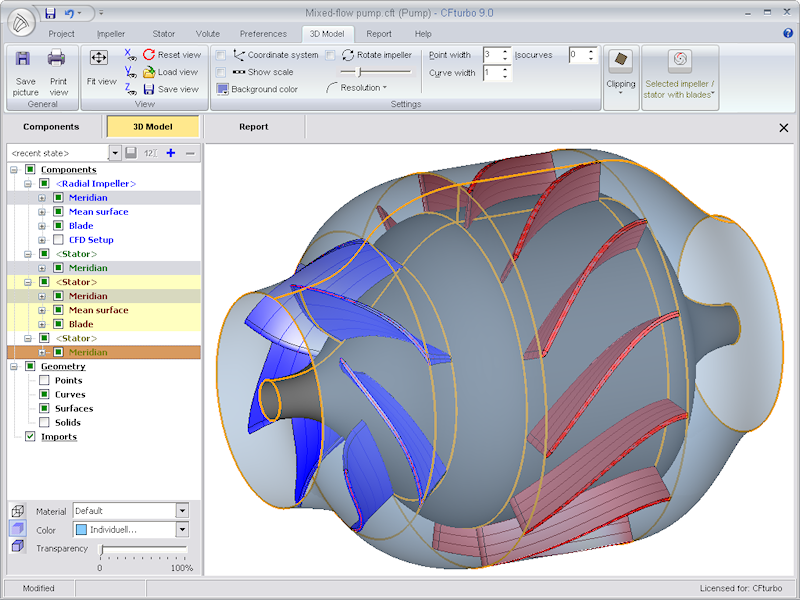Select the shaded-with-edges cube icon

pos(18,546)
